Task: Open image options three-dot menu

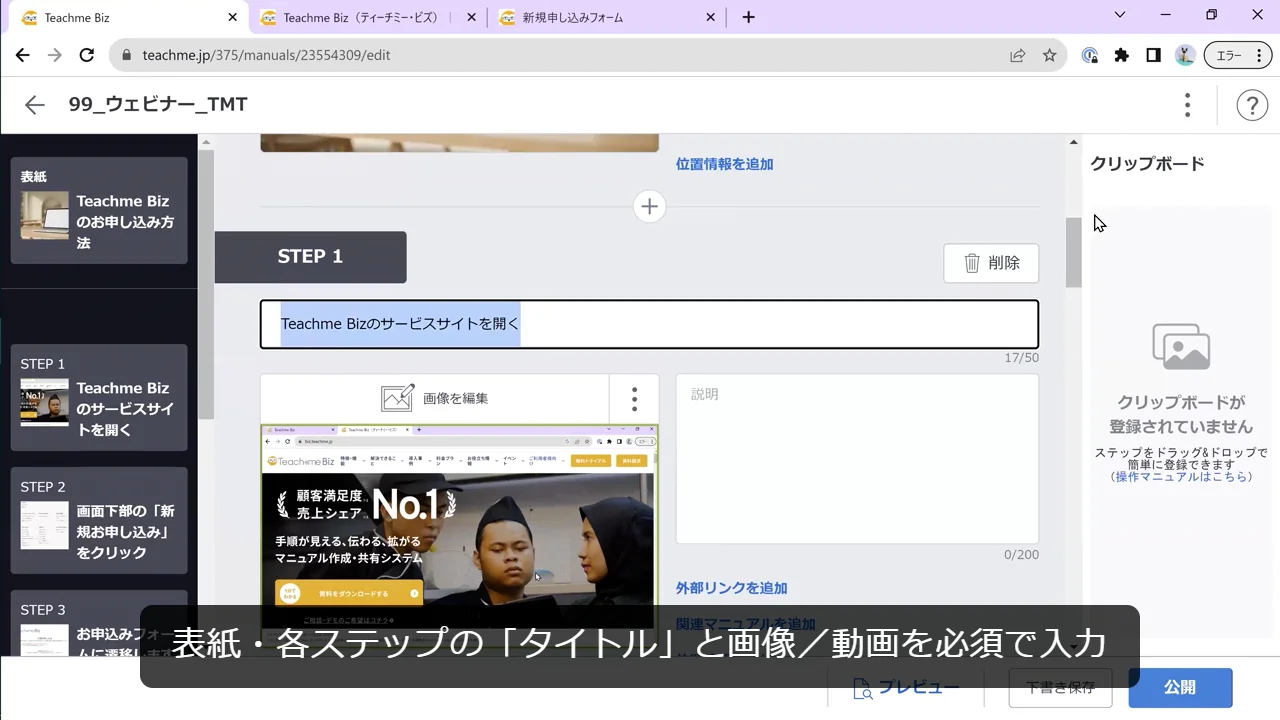Action: pyautogui.click(x=634, y=399)
